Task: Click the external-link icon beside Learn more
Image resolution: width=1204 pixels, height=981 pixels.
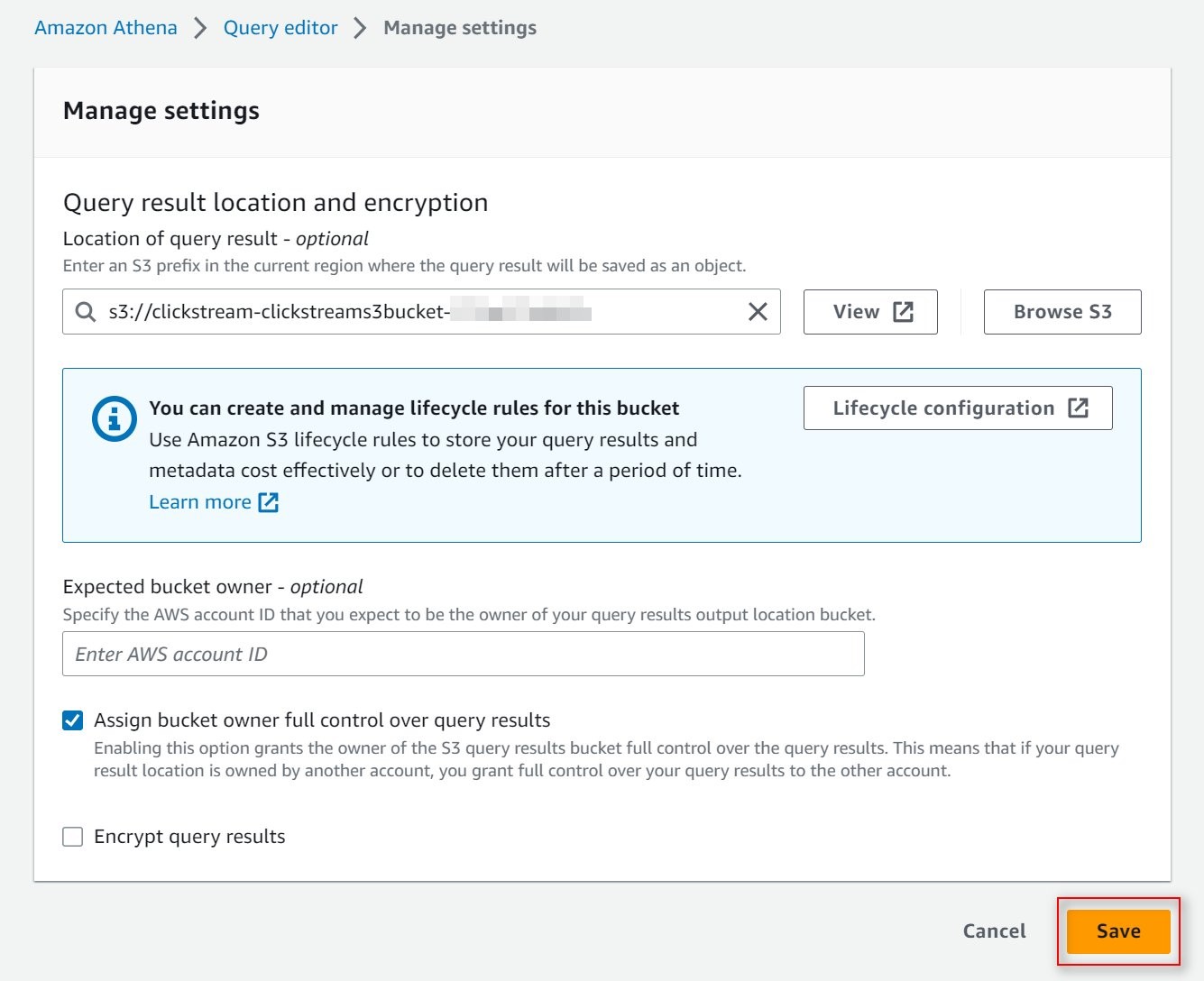Action: coord(269,502)
